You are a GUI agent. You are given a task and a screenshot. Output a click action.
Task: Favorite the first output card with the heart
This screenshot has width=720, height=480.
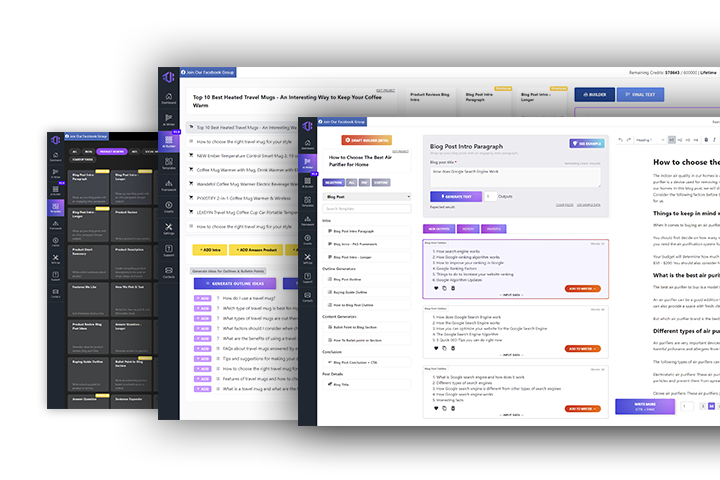point(436,288)
